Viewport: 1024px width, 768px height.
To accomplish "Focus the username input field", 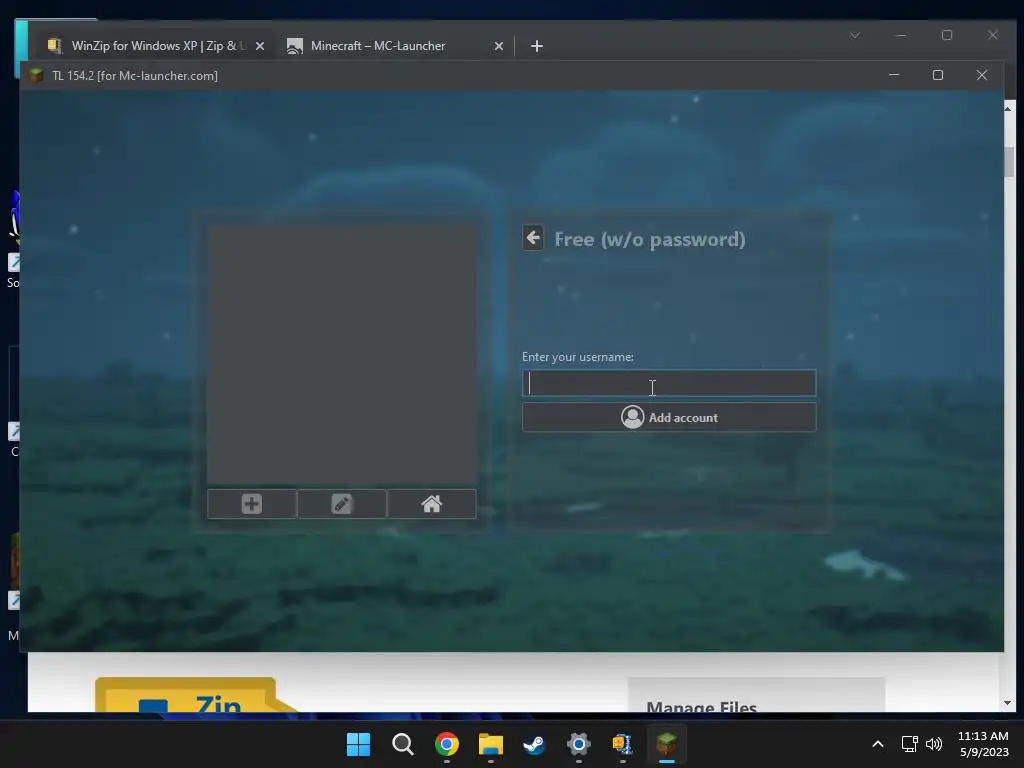I will (669, 383).
